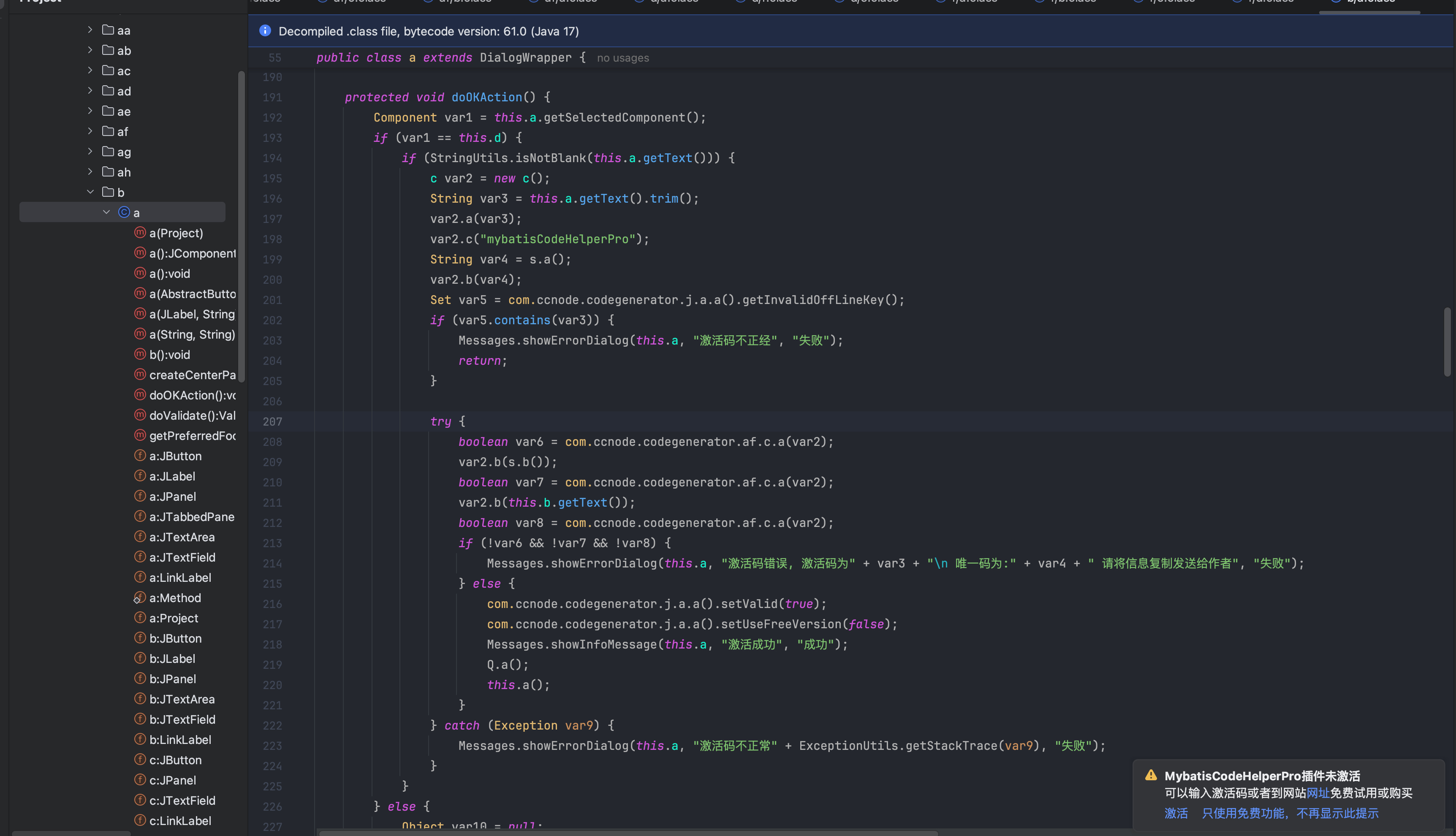Expand the ab folder
The width and height of the screenshot is (1456, 836).
[90, 50]
